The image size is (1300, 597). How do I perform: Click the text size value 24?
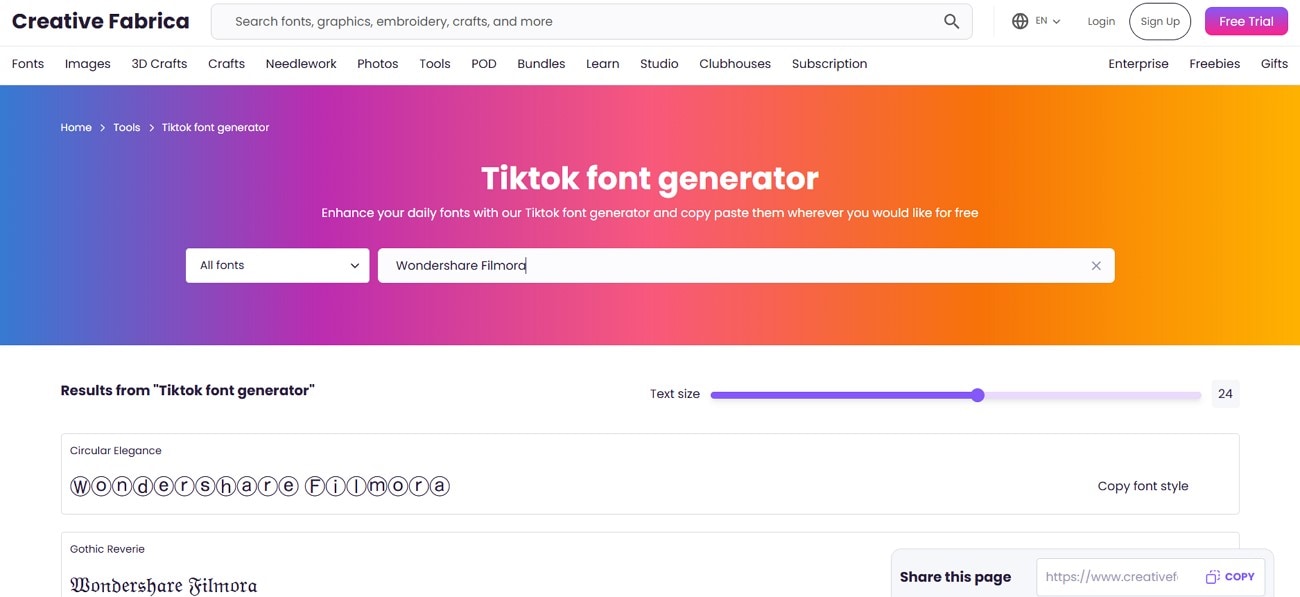click(x=1225, y=394)
